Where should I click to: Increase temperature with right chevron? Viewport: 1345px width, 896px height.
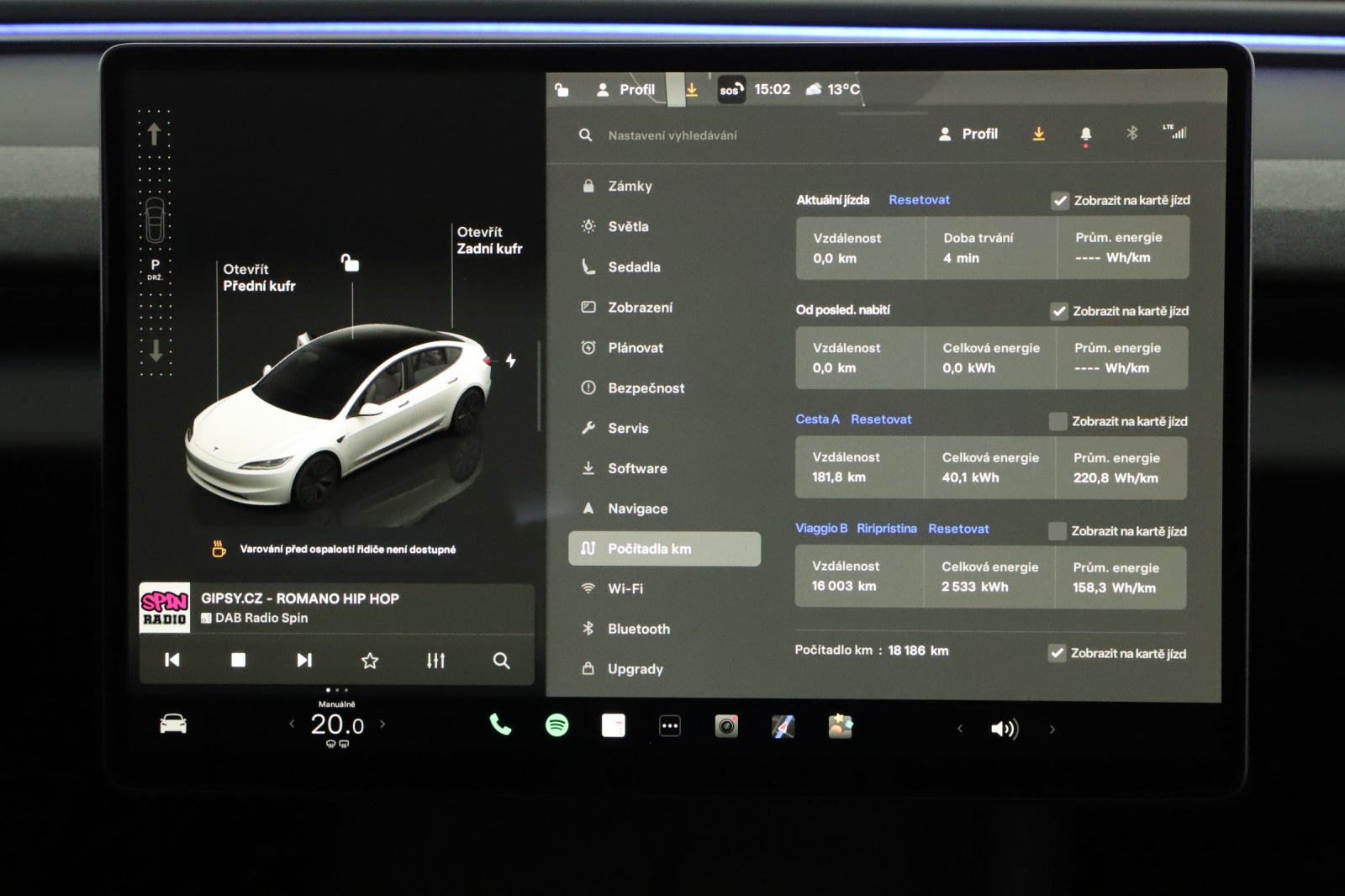(382, 724)
